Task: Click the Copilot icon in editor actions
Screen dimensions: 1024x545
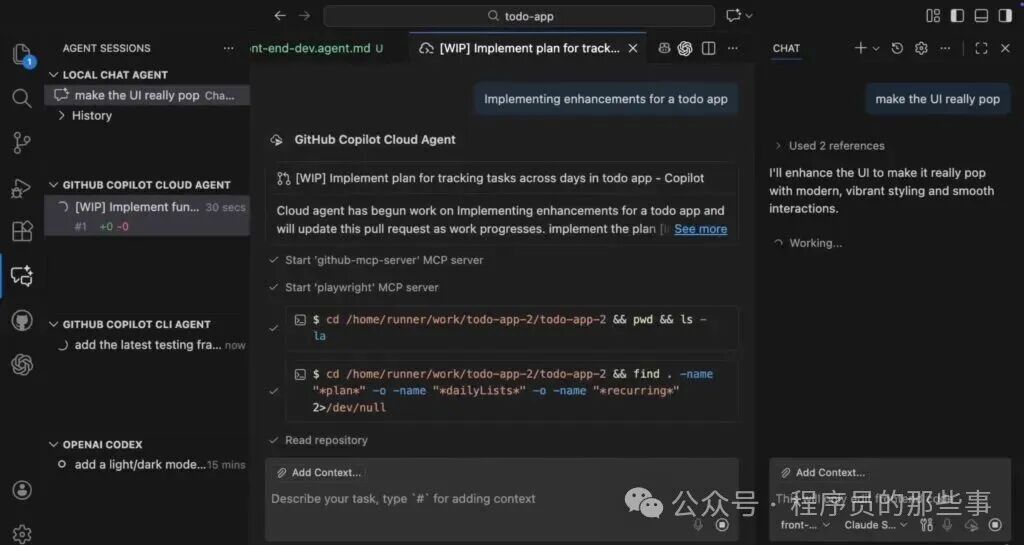Action: tap(664, 48)
